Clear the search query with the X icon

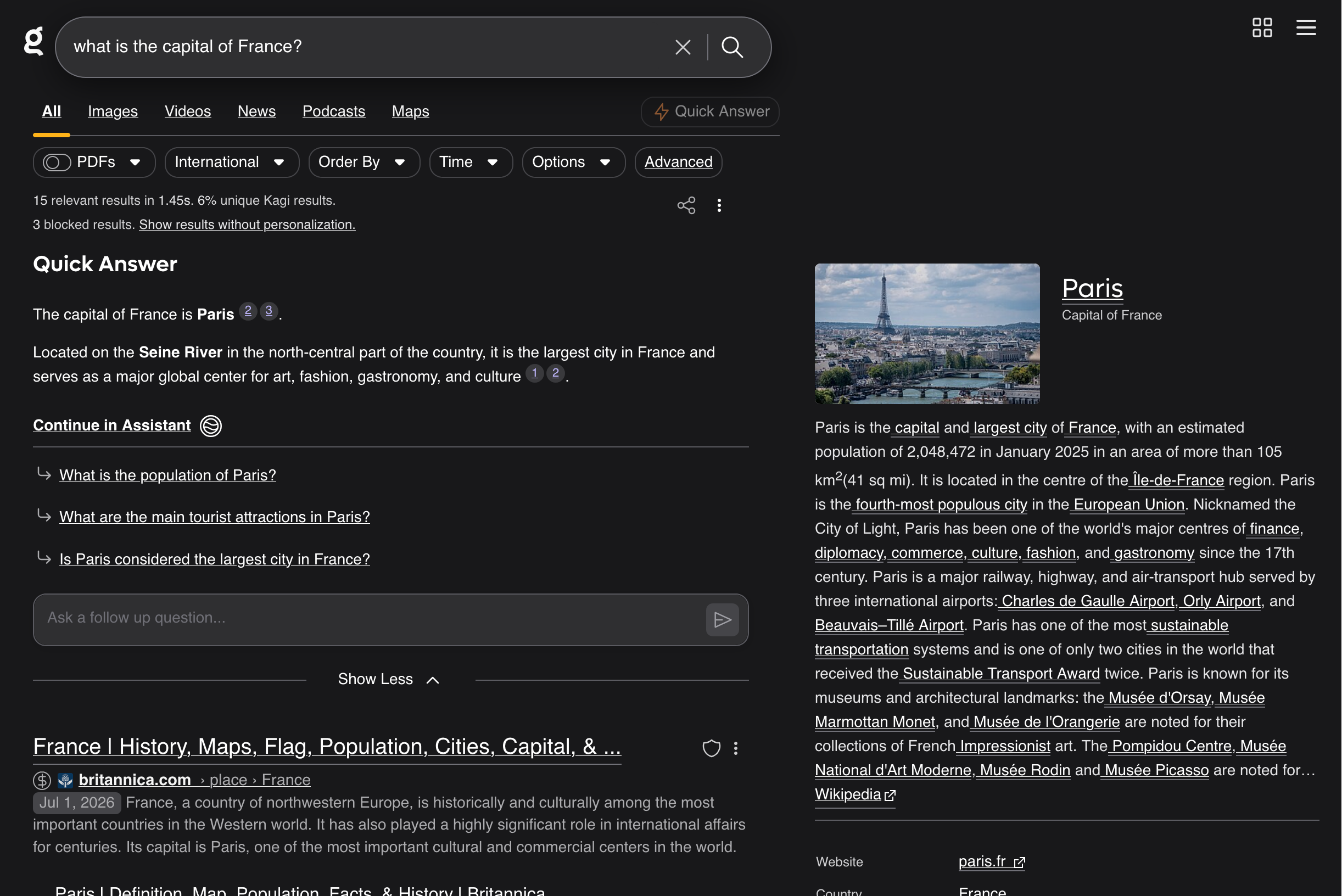pyautogui.click(x=683, y=47)
